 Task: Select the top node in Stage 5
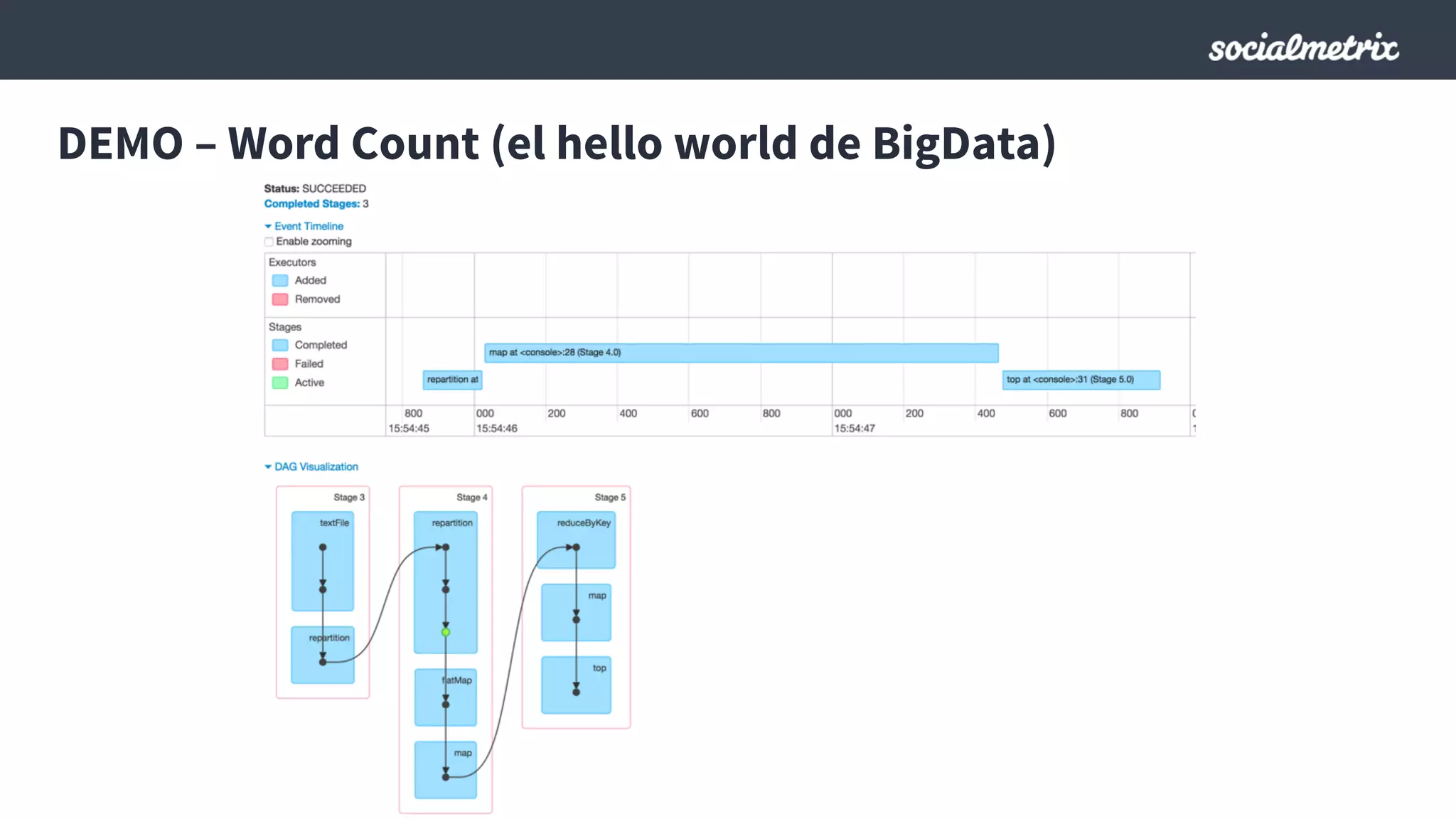coord(576,685)
